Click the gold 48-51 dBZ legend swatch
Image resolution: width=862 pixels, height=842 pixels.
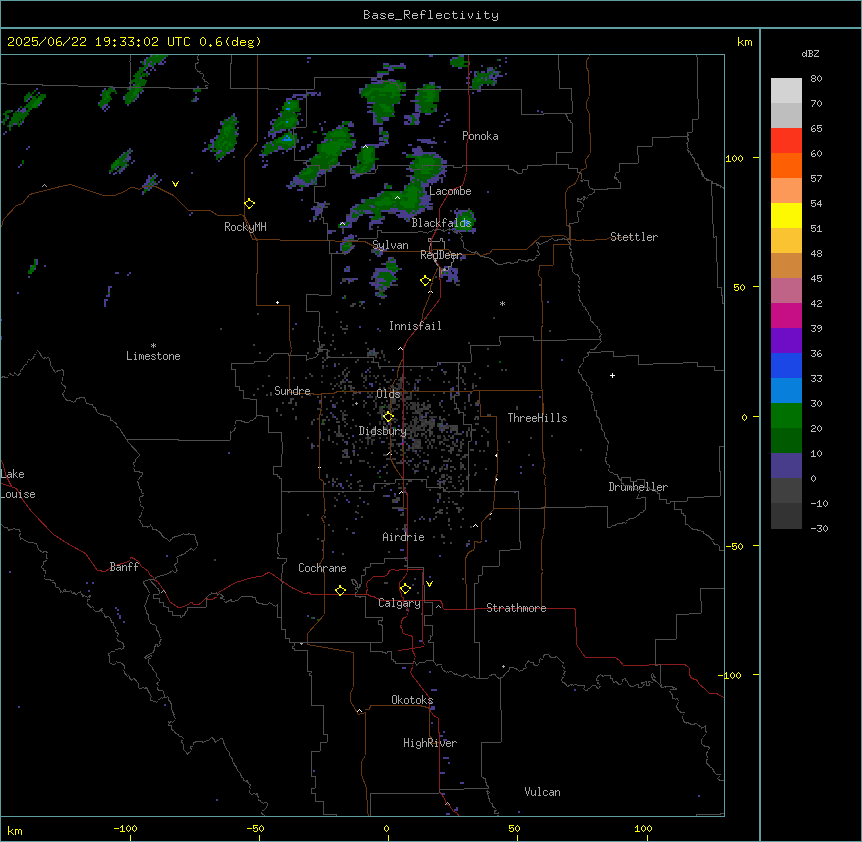(x=786, y=241)
